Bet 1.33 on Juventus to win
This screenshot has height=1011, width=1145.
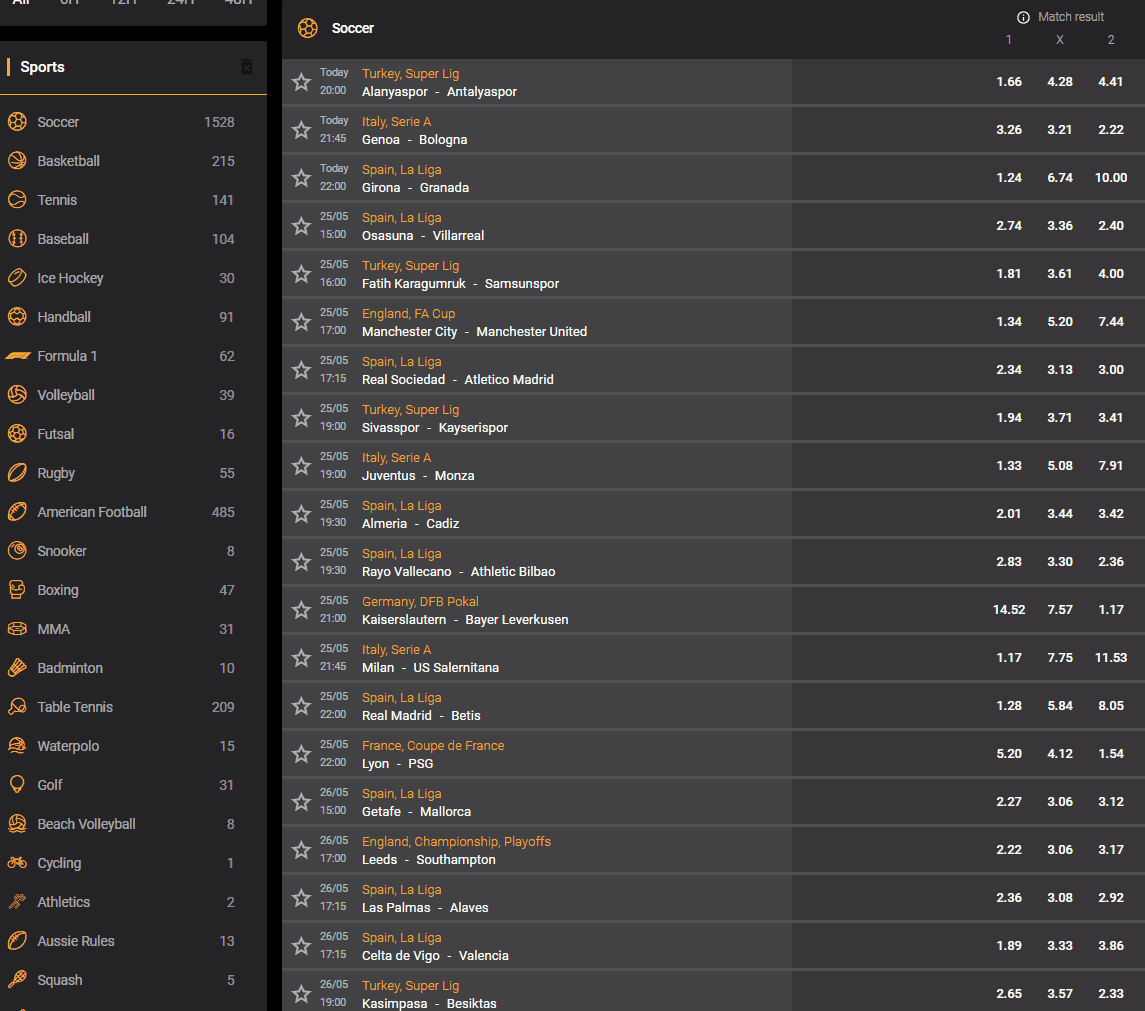(x=1009, y=466)
